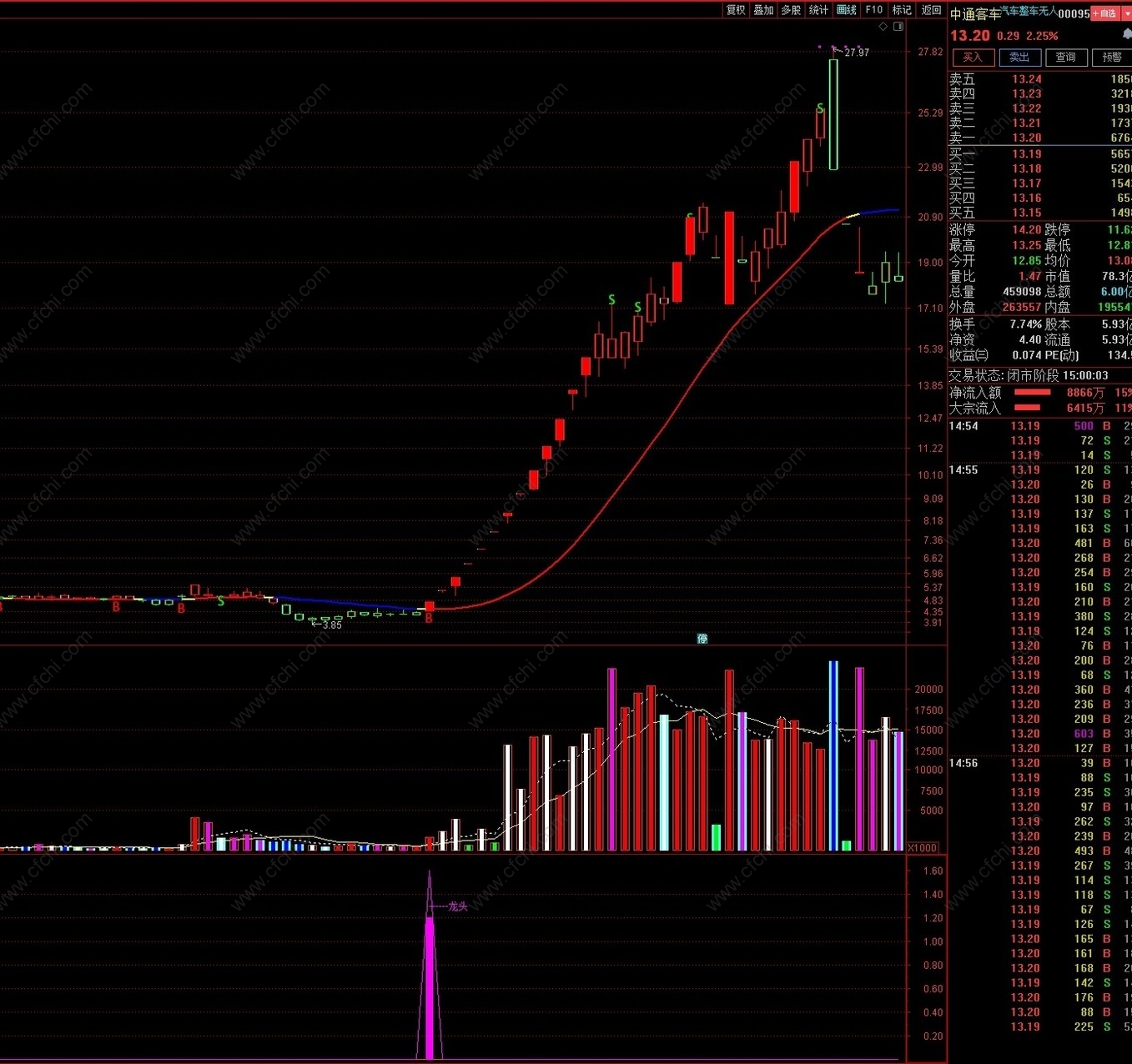The image size is (1132, 1064).
Task: Select the 买一 13.19 bid row
Action: tap(1040, 154)
